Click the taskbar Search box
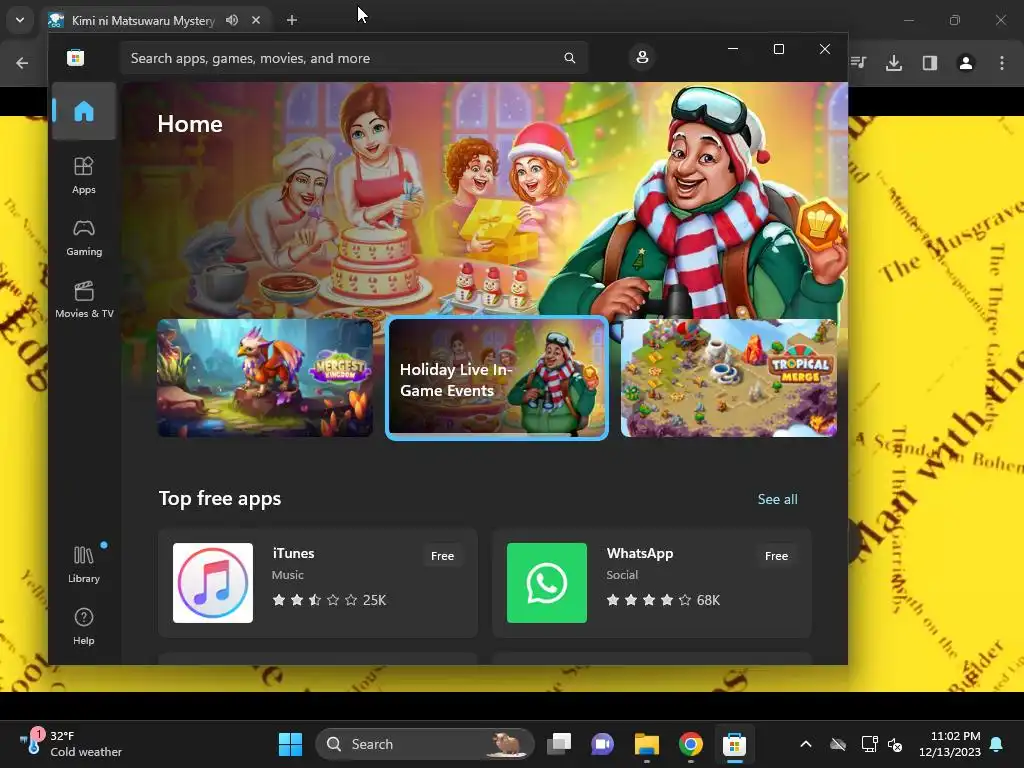This screenshot has height=768, width=1024. pos(426,744)
